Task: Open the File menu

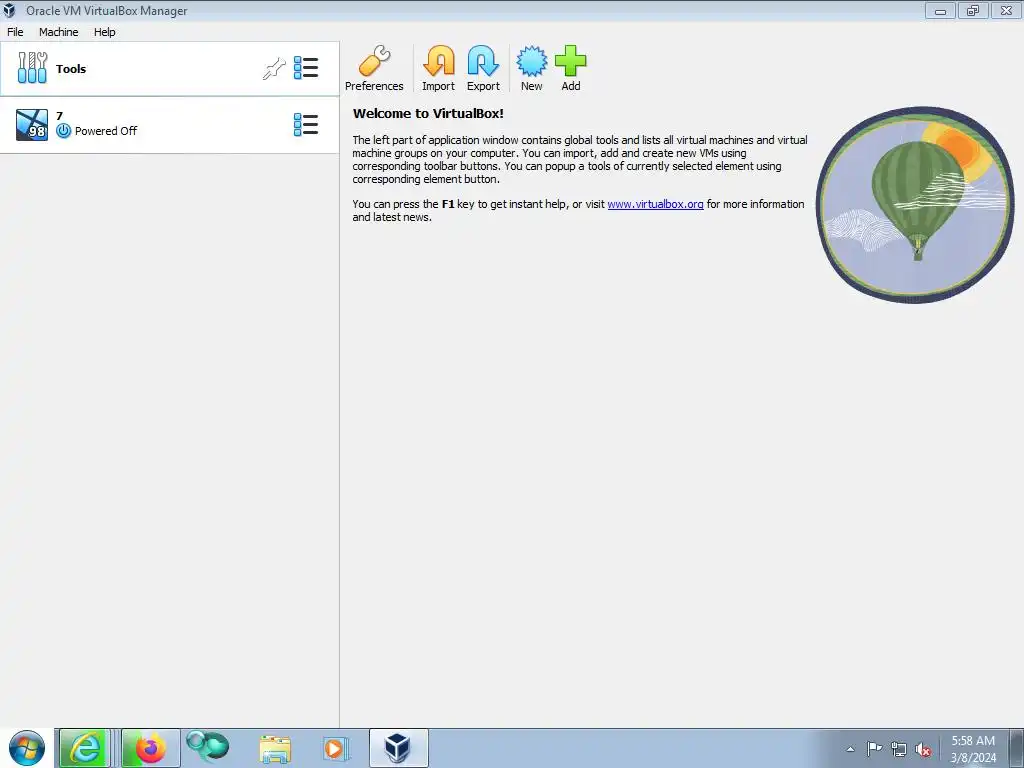Action: [x=15, y=32]
